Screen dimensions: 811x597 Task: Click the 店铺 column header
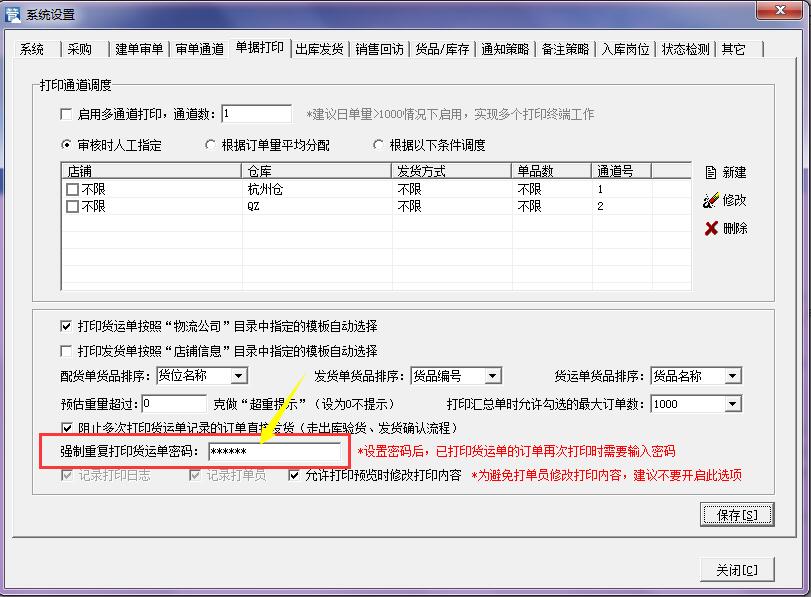[x=152, y=171]
